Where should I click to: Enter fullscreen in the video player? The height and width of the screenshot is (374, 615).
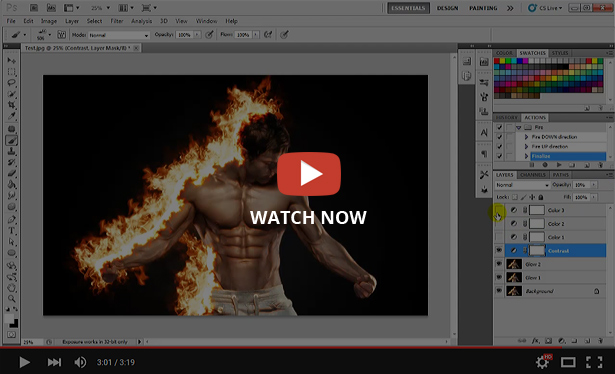tap(594, 362)
